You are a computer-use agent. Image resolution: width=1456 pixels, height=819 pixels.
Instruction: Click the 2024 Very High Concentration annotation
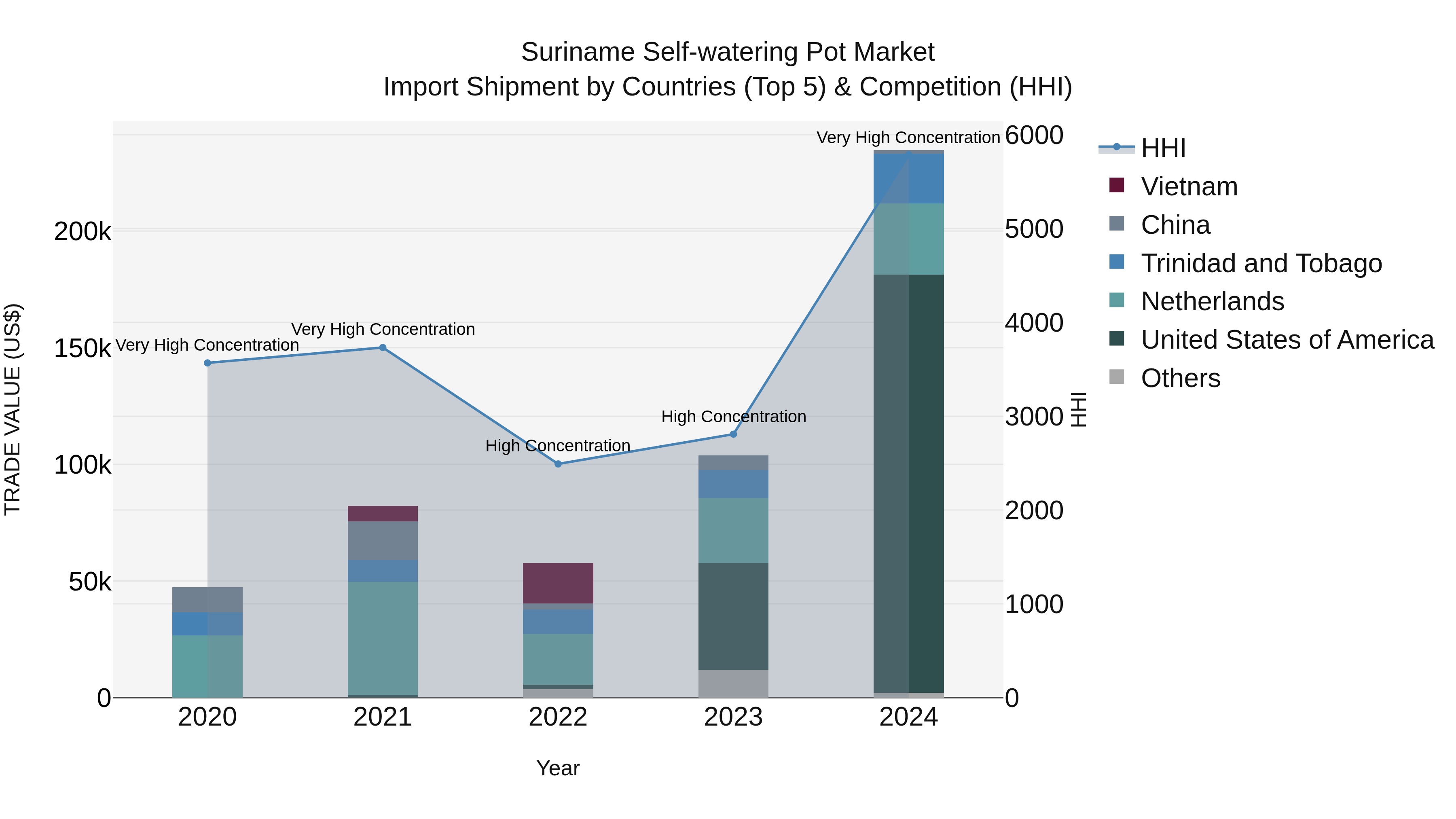tap(908, 138)
